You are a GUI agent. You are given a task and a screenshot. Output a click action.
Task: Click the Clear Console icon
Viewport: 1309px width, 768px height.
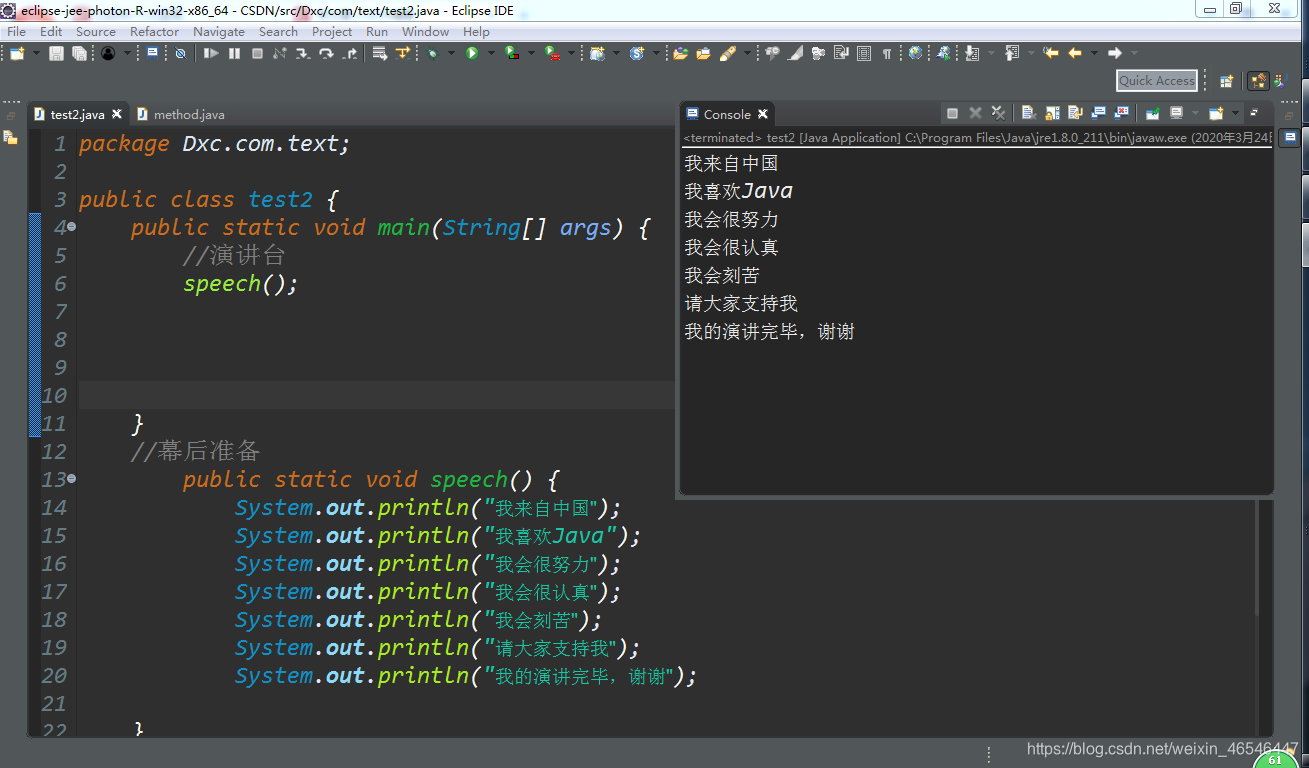(x=1029, y=114)
